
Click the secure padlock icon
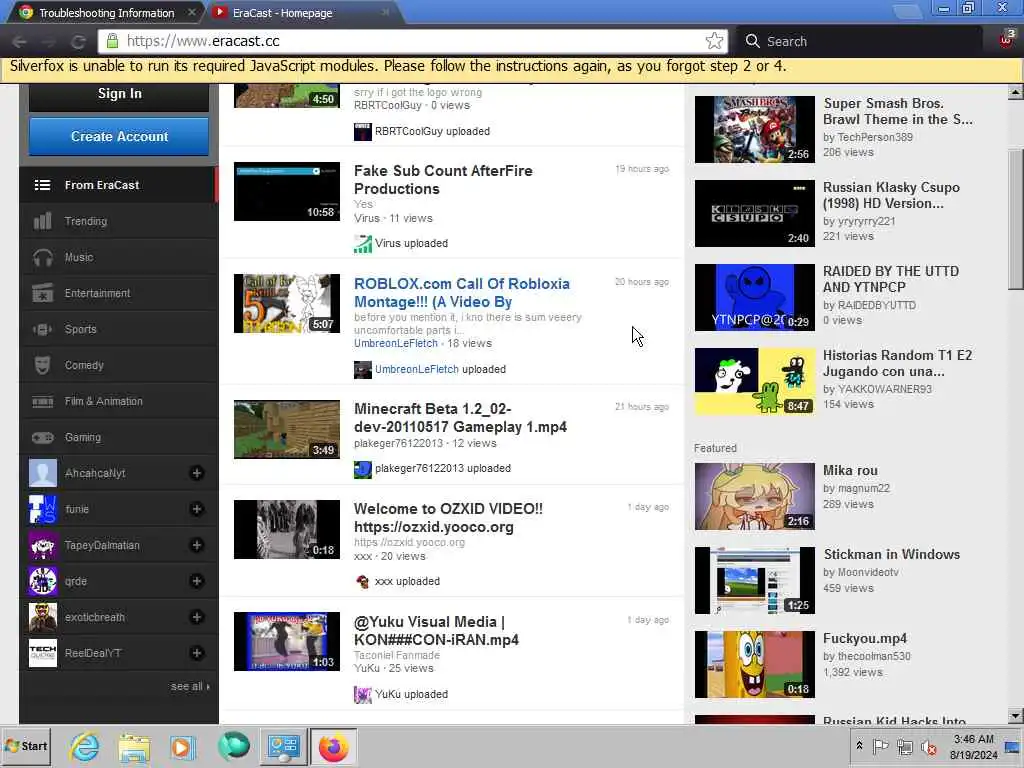click(x=112, y=41)
